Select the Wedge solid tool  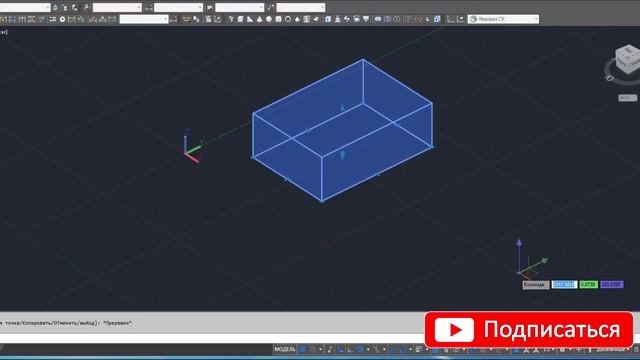pyautogui.click(x=249, y=19)
